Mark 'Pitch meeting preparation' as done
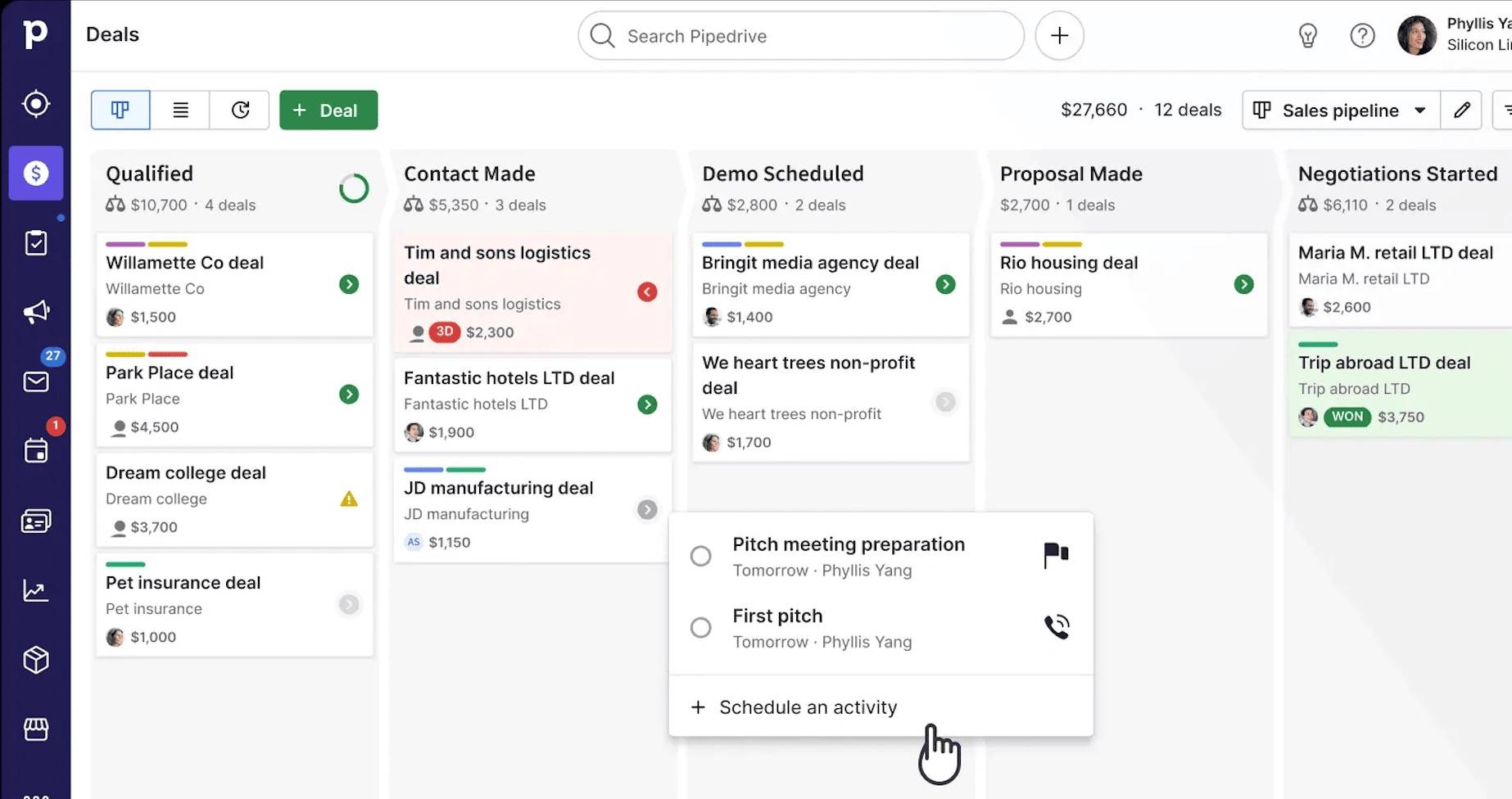The image size is (1512, 799). (701, 556)
